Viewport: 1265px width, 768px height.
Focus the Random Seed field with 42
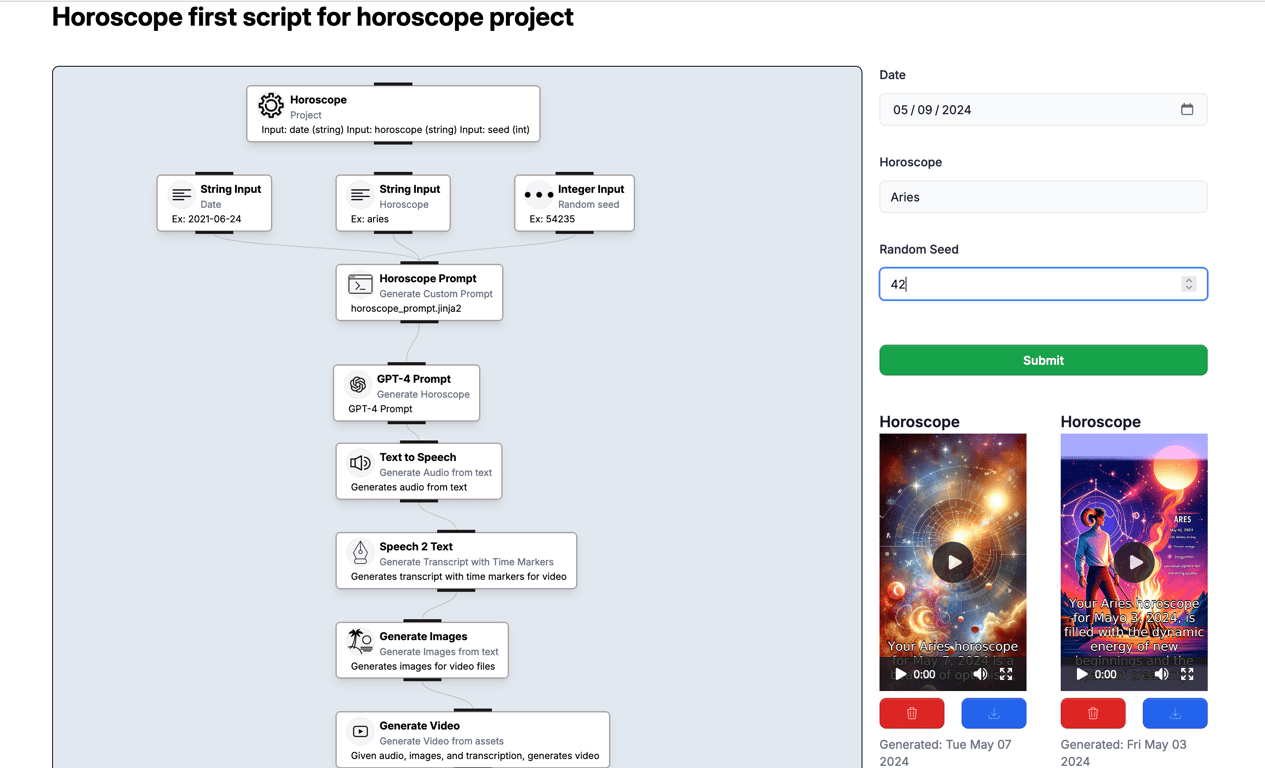1043,284
